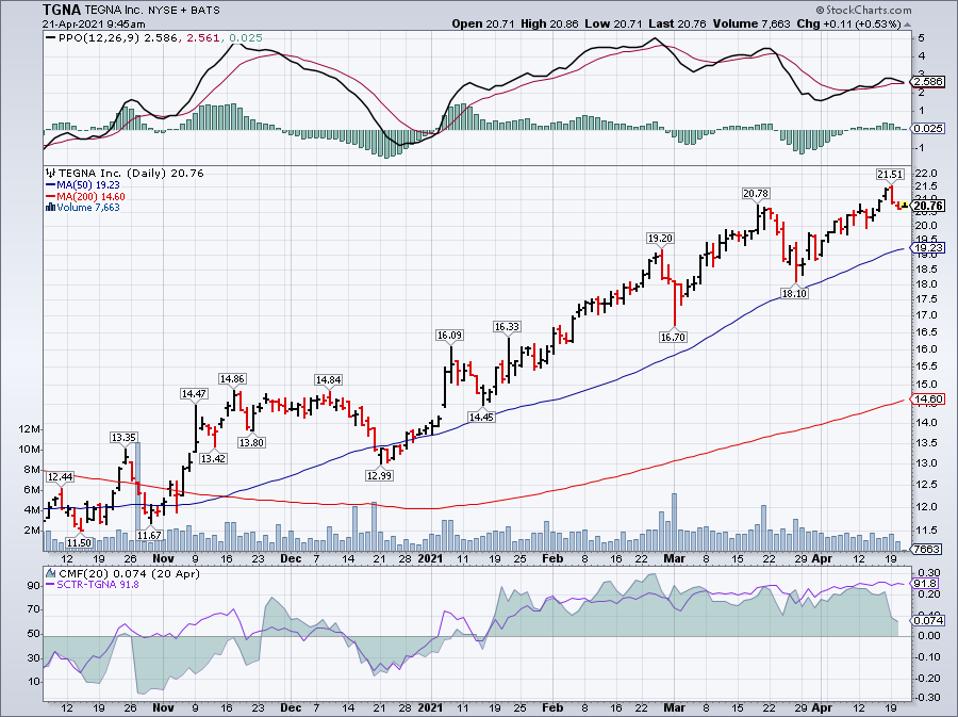The width and height of the screenshot is (958, 717).
Task: Click the 'Last 20.76' value in the header
Action: [x=678, y=24]
